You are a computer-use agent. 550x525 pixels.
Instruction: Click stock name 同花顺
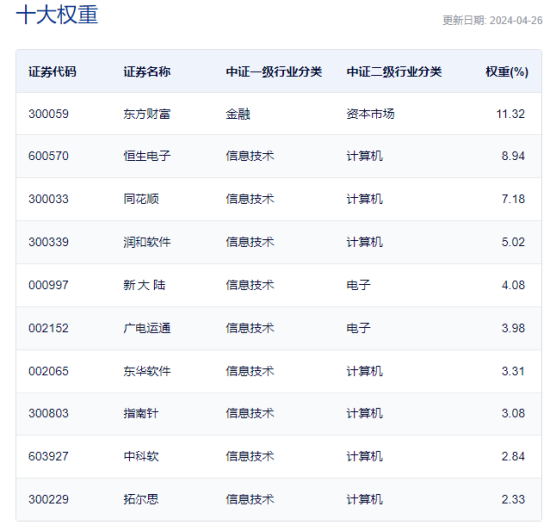pos(141,199)
